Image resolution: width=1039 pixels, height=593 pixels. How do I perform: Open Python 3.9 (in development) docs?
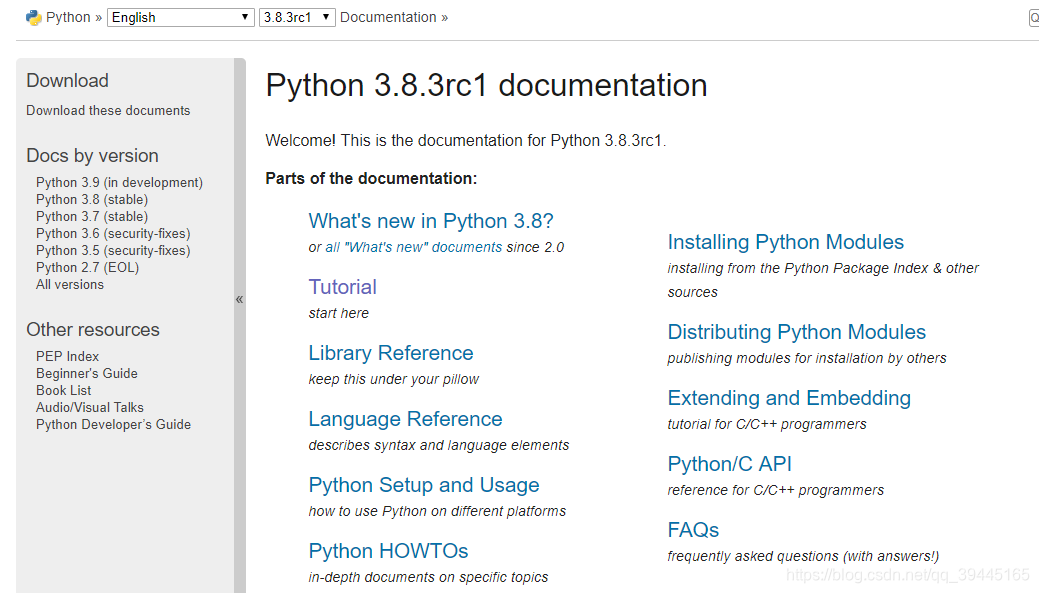[119, 182]
